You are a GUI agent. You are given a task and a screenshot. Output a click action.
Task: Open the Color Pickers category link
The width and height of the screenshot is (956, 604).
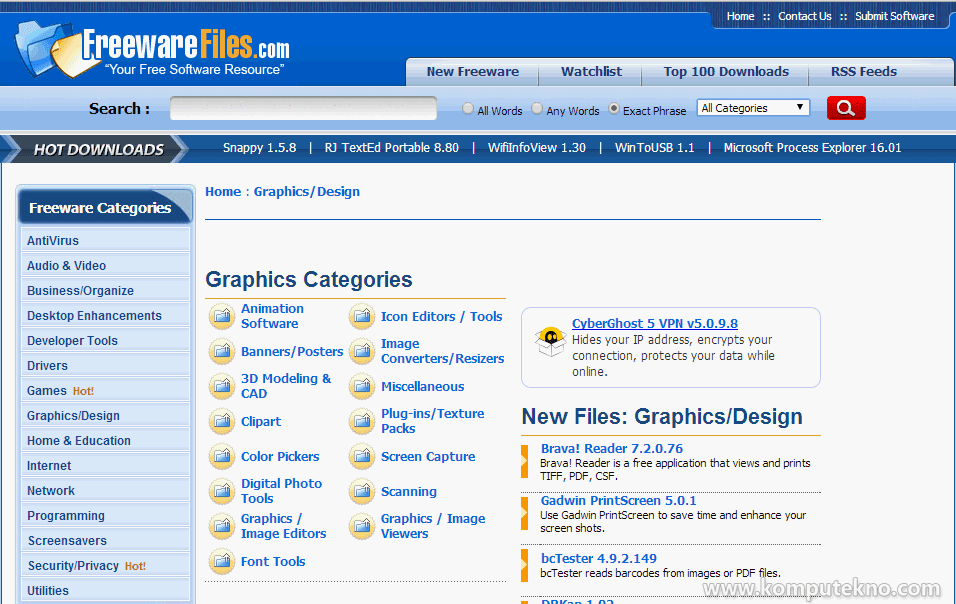pyautogui.click(x=280, y=457)
